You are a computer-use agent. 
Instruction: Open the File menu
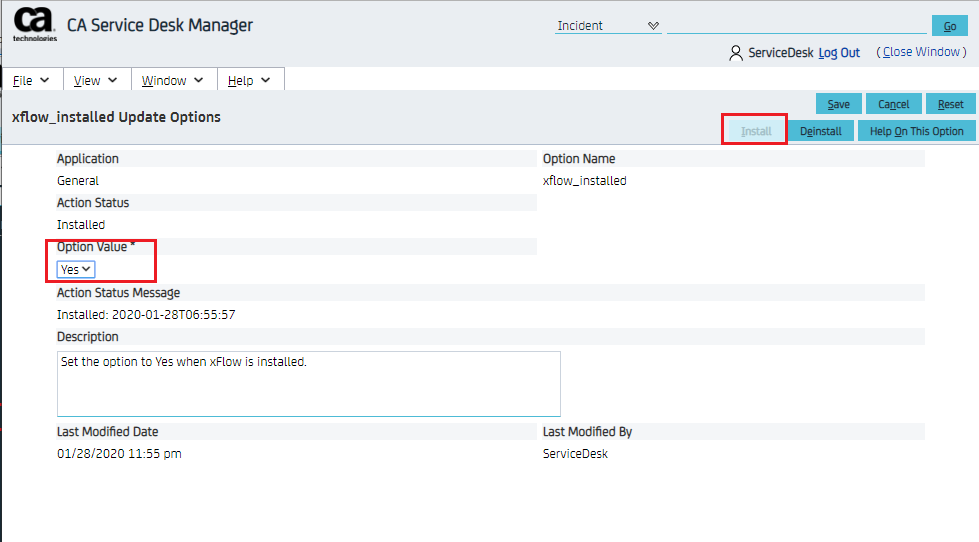coord(31,81)
